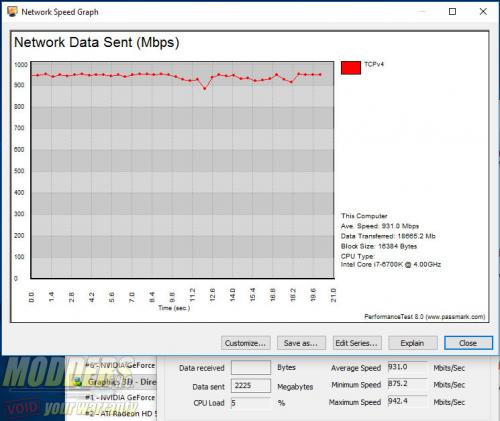
Task: Click the Minimum Speed field 875.2
Action: click(x=407, y=384)
